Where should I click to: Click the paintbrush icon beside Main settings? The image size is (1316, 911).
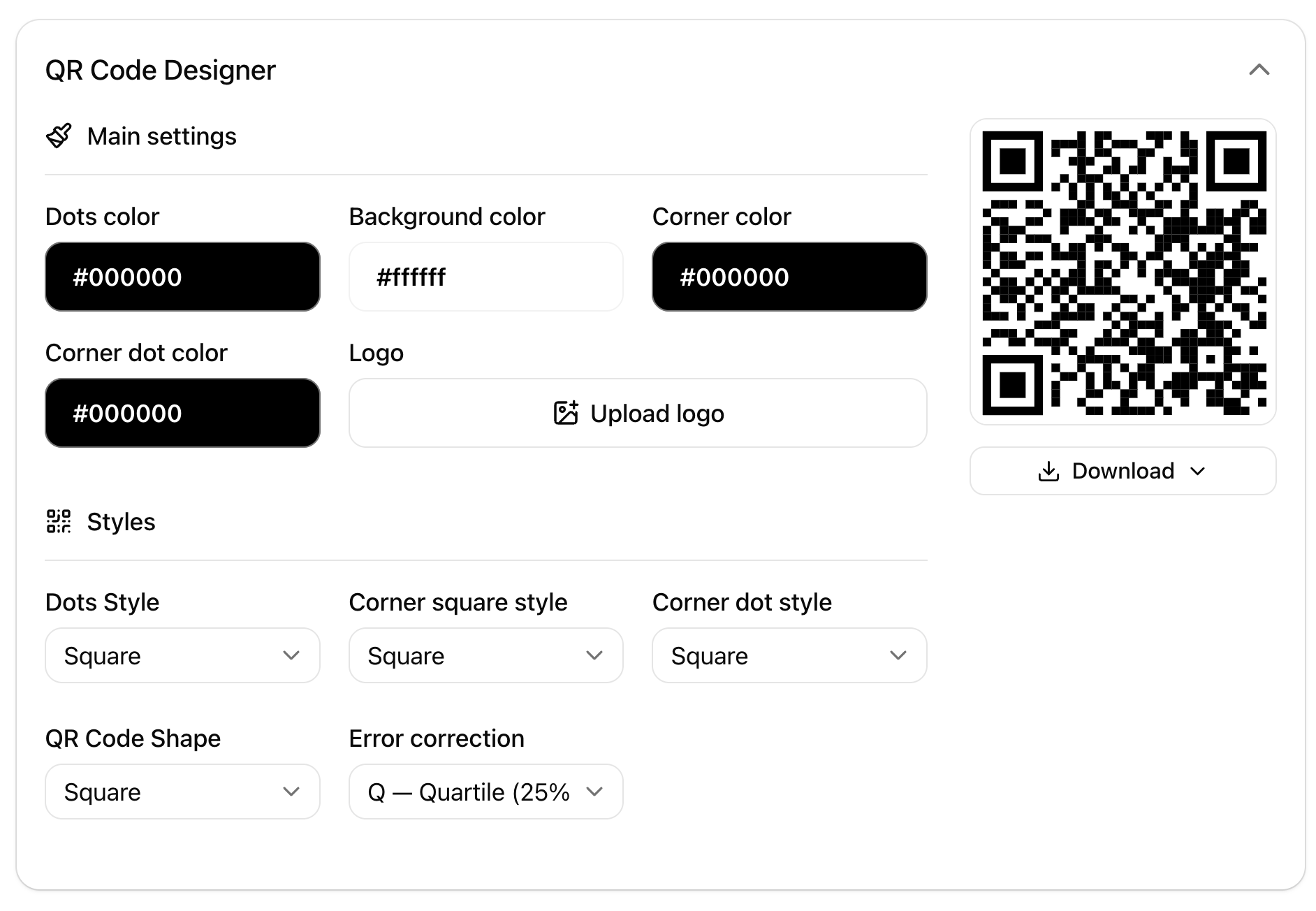pyautogui.click(x=59, y=136)
